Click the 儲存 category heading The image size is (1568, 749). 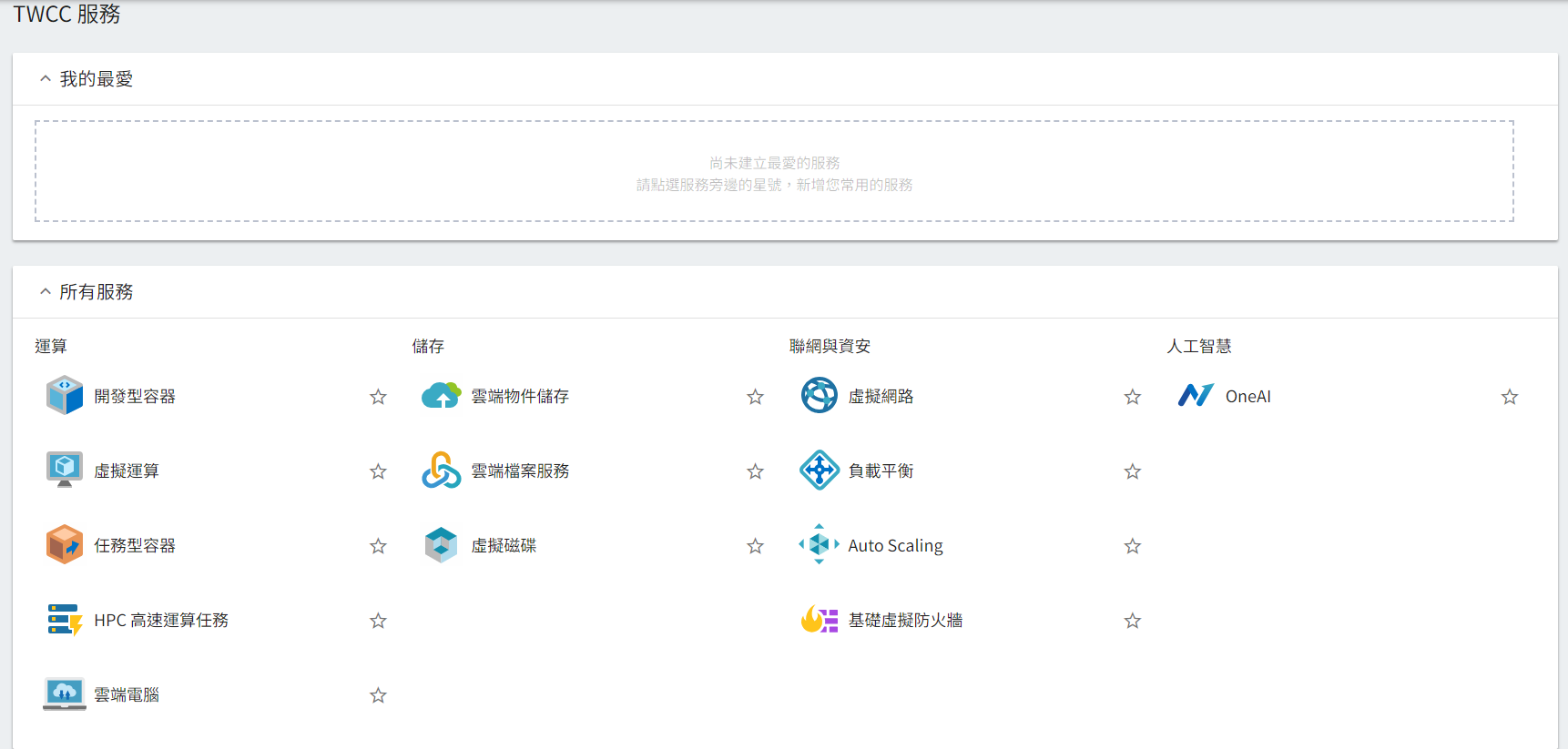pos(428,346)
